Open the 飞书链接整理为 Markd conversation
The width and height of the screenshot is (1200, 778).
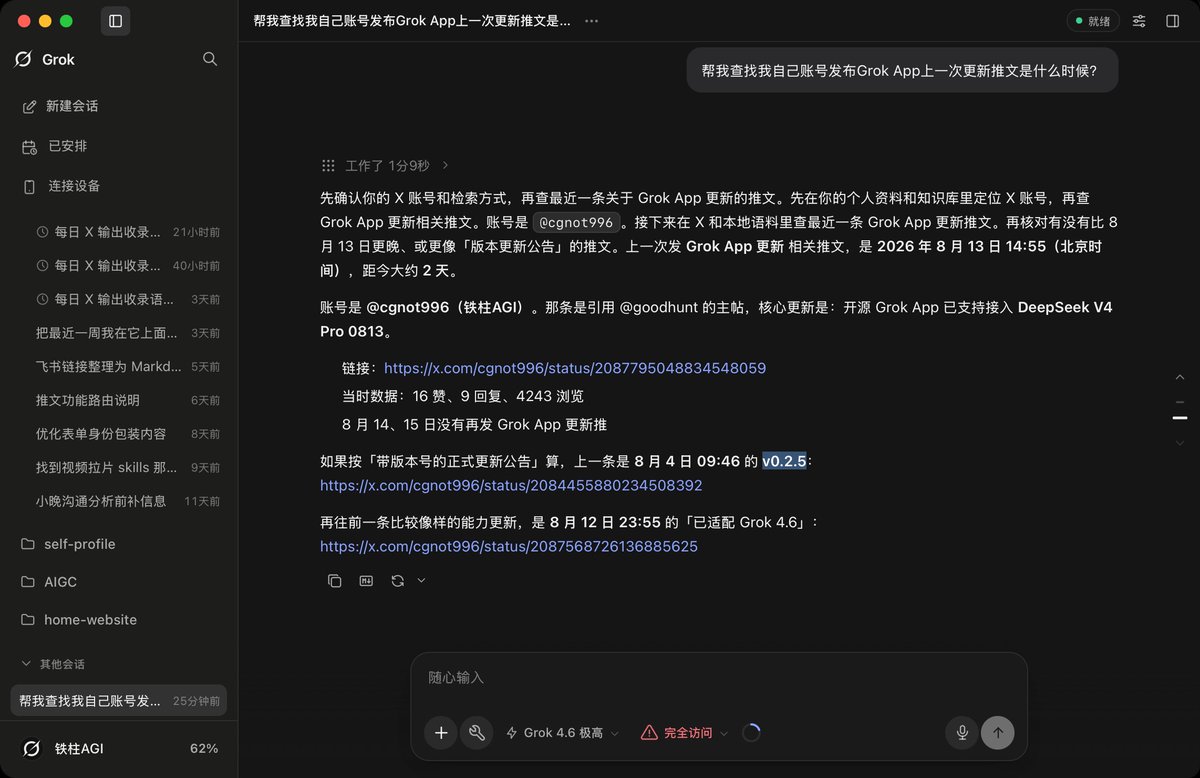point(128,367)
